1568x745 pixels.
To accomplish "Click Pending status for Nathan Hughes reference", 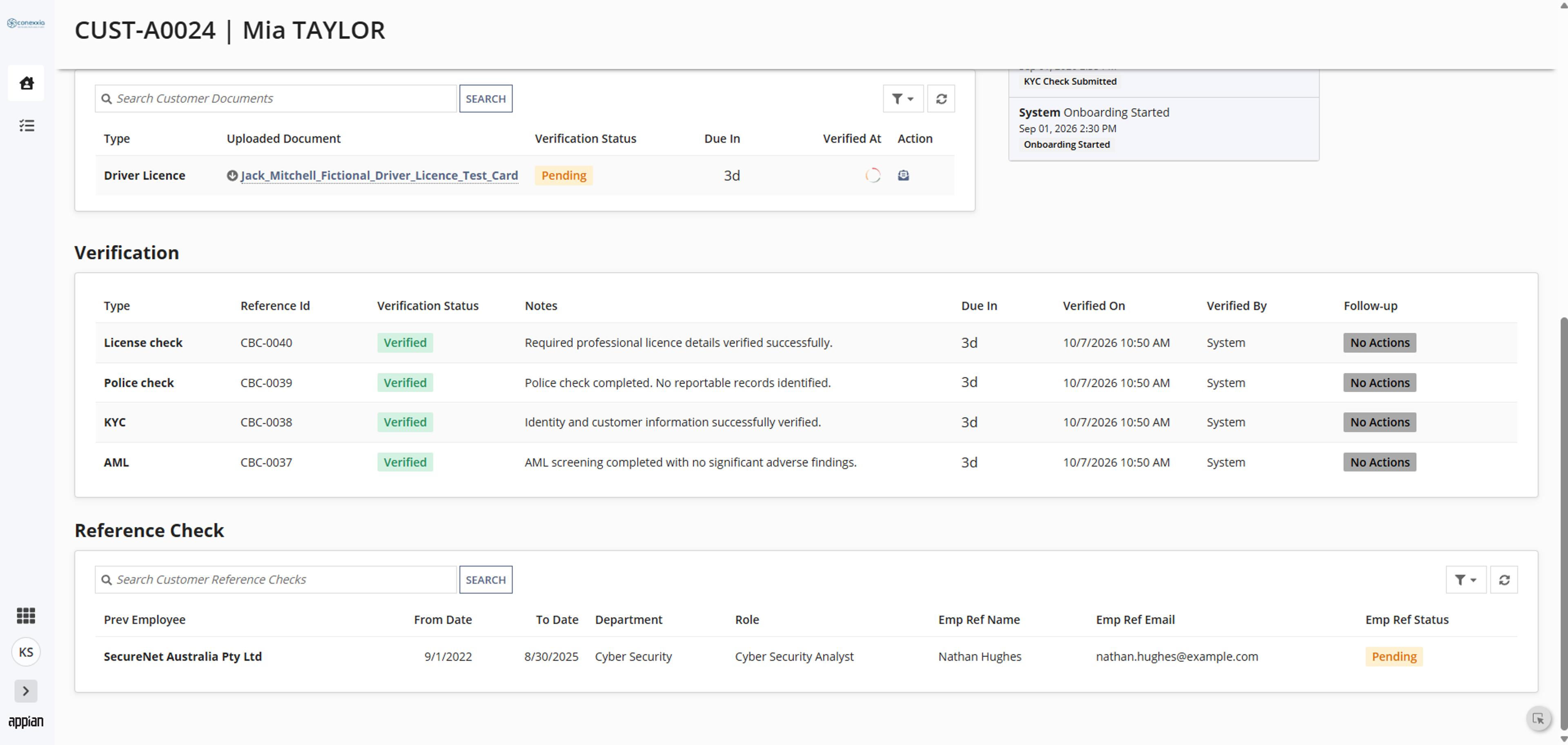I will [x=1394, y=656].
